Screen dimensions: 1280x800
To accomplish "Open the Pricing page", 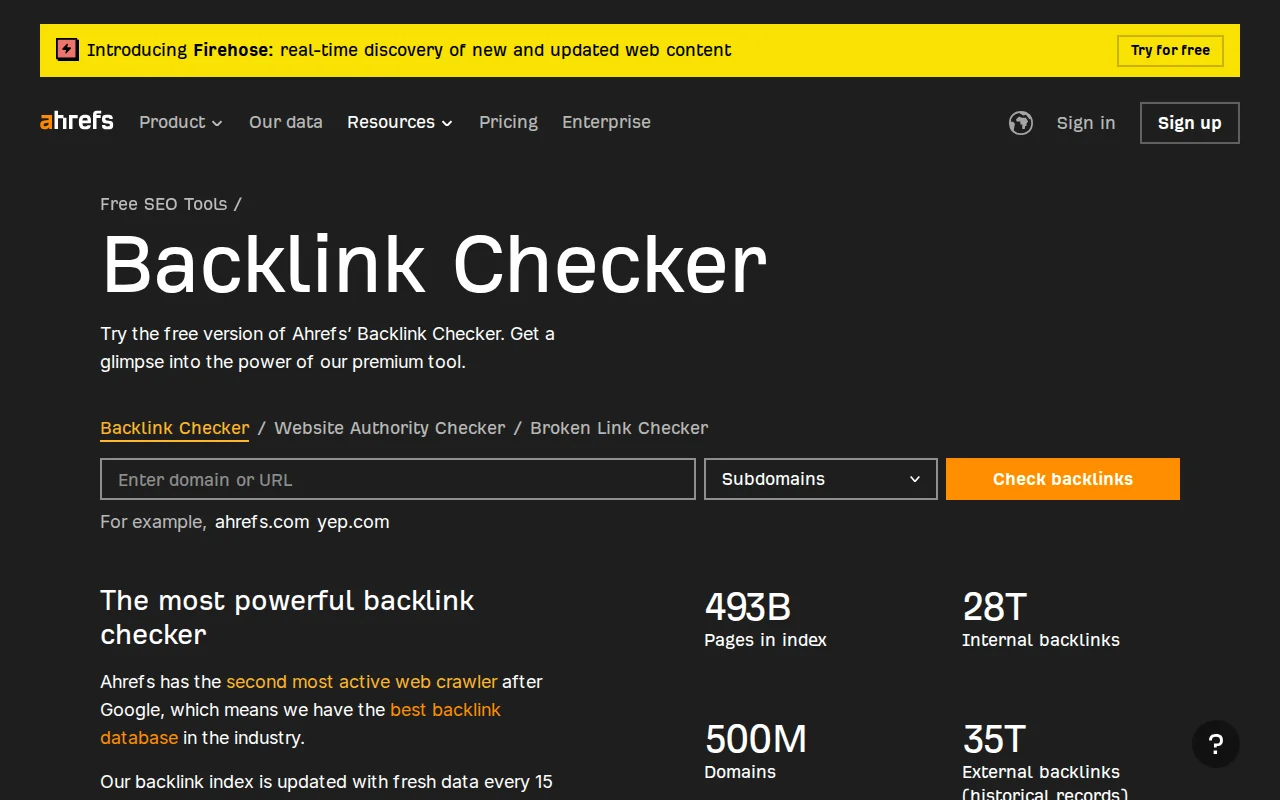I will [x=508, y=122].
